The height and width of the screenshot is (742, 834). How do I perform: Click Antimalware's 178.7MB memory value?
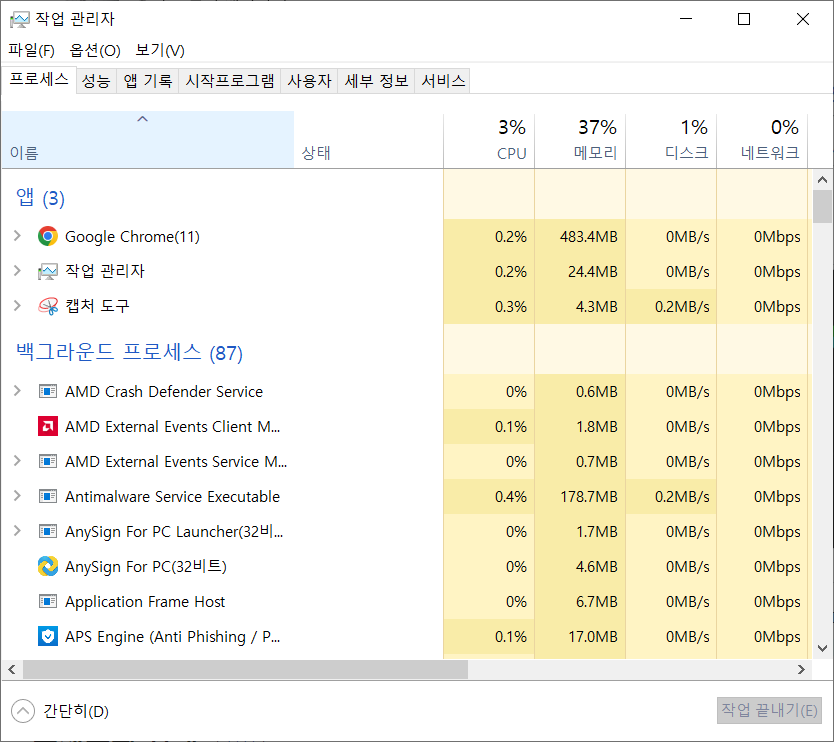click(588, 497)
